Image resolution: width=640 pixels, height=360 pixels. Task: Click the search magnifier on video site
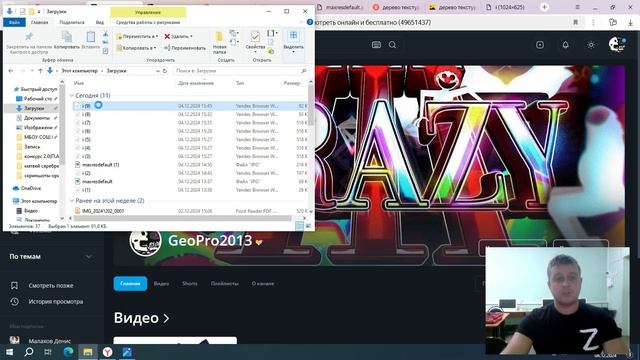(x=392, y=45)
